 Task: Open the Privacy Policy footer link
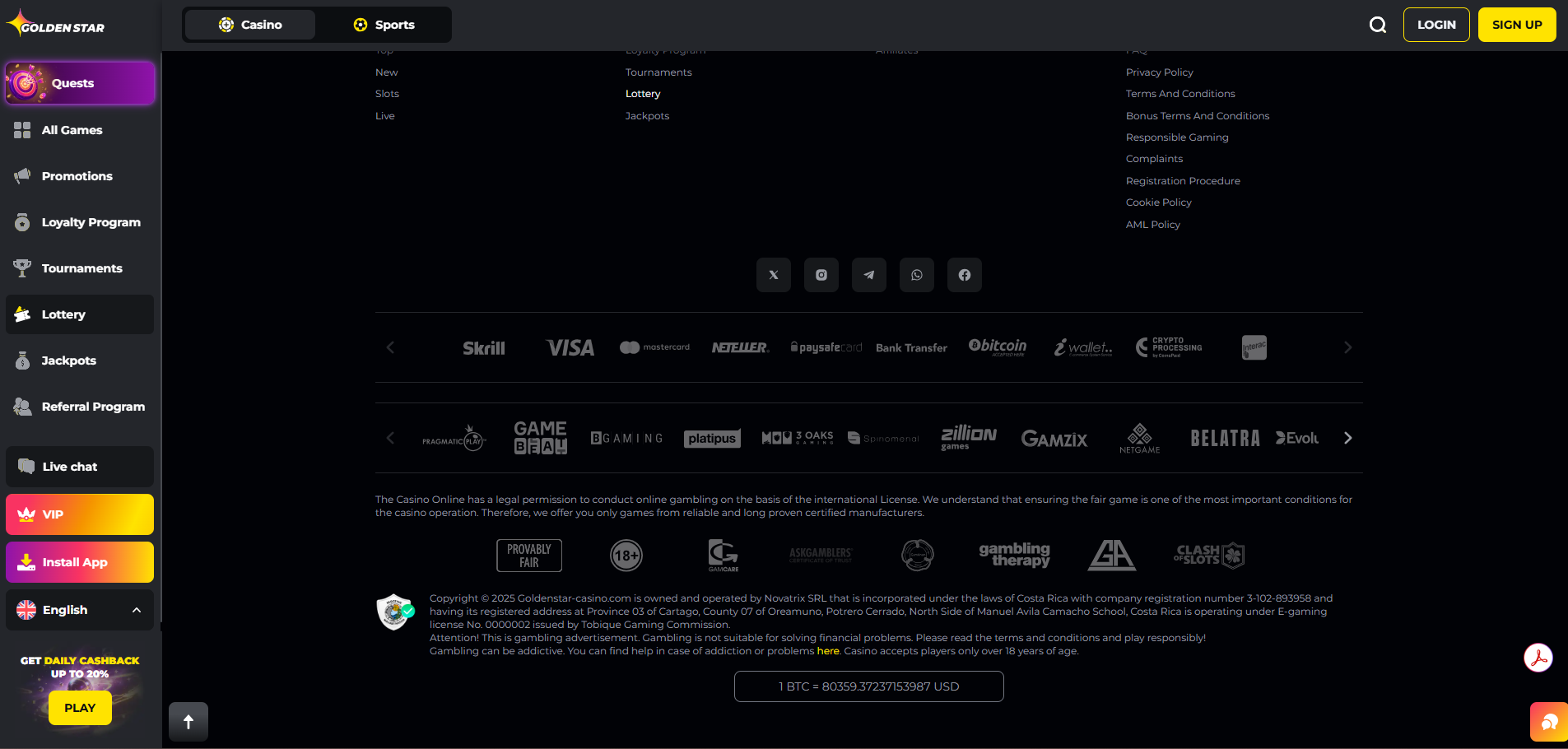[1159, 72]
